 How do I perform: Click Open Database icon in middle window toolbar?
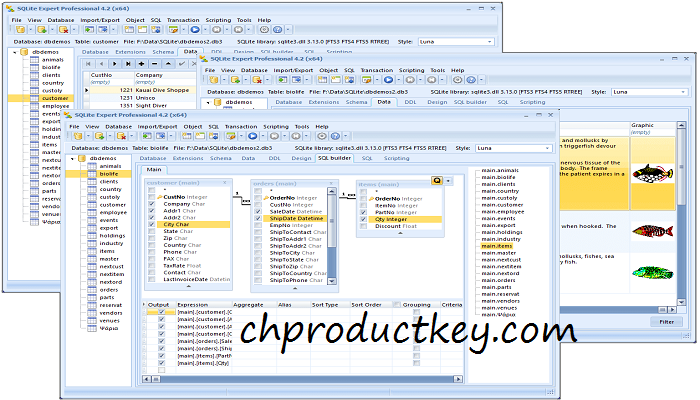pyautogui.click(x=214, y=80)
